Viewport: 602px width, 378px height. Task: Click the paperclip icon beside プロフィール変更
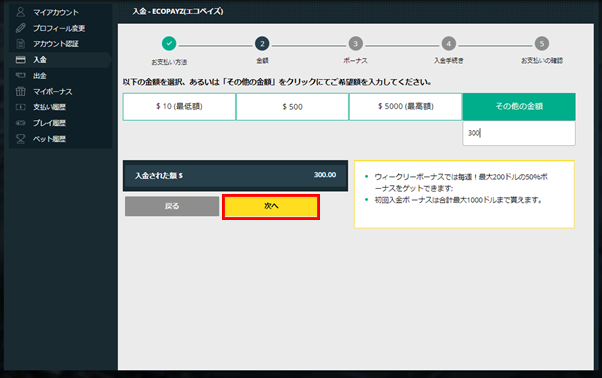(x=21, y=28)
